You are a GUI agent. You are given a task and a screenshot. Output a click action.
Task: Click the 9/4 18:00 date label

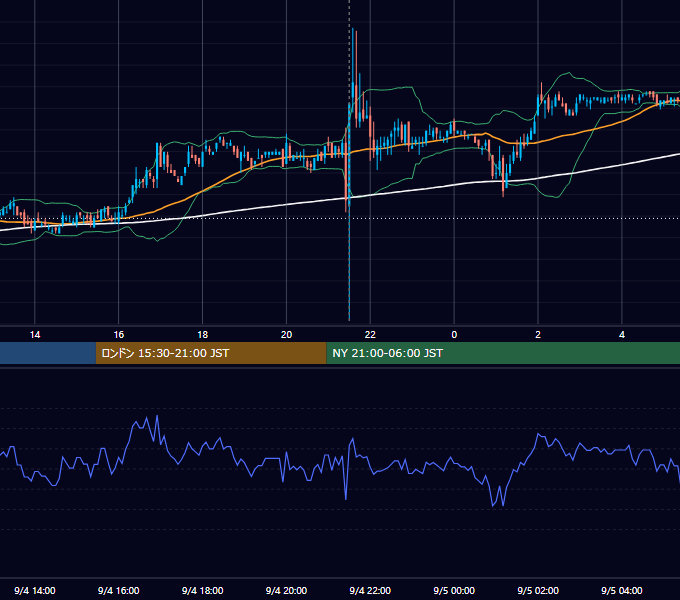pyautogui.click(x=203, y=590)
